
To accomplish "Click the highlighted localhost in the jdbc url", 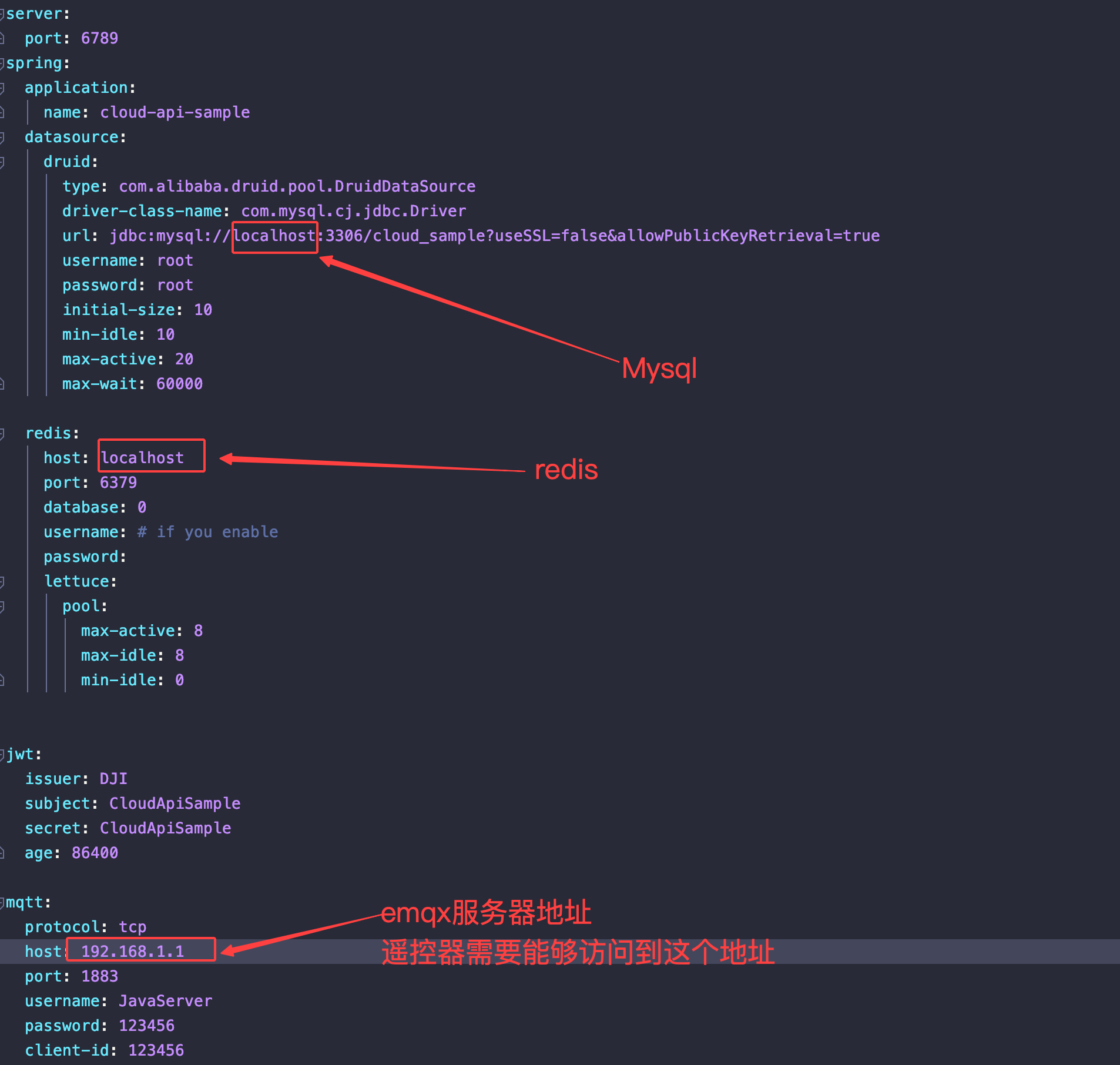I will point(274,236).
